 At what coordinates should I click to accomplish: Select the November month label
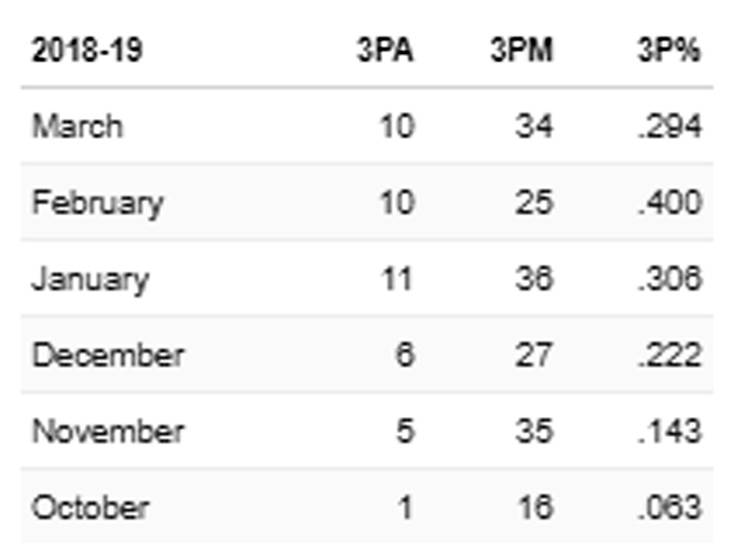point(108,431)
